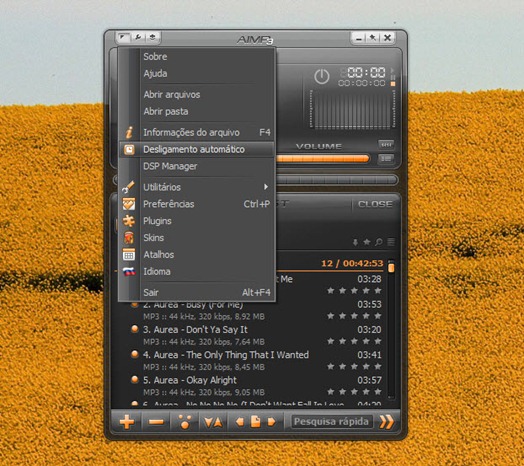Click the main menu button in title bar

123,37
